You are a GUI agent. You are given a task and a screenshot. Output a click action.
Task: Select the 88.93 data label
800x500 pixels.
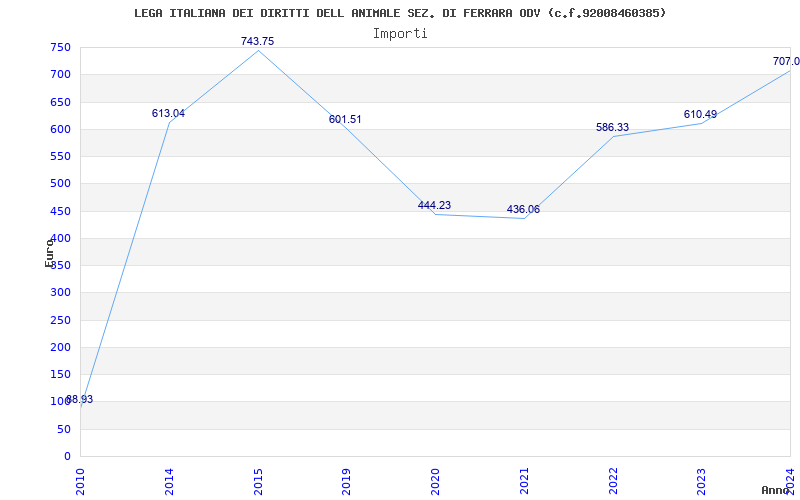pos(80,399)
